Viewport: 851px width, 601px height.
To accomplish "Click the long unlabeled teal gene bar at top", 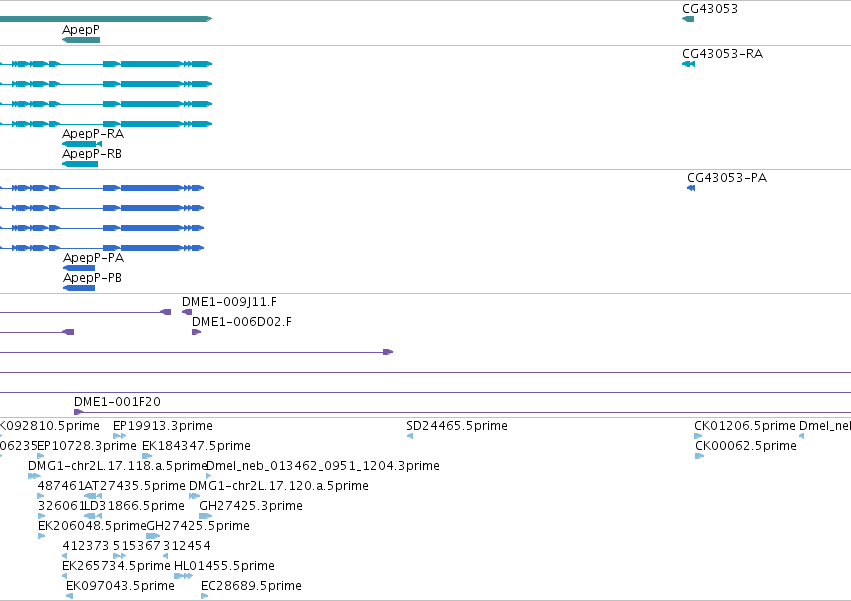I will pyautogui.click(x=106, y=19).
